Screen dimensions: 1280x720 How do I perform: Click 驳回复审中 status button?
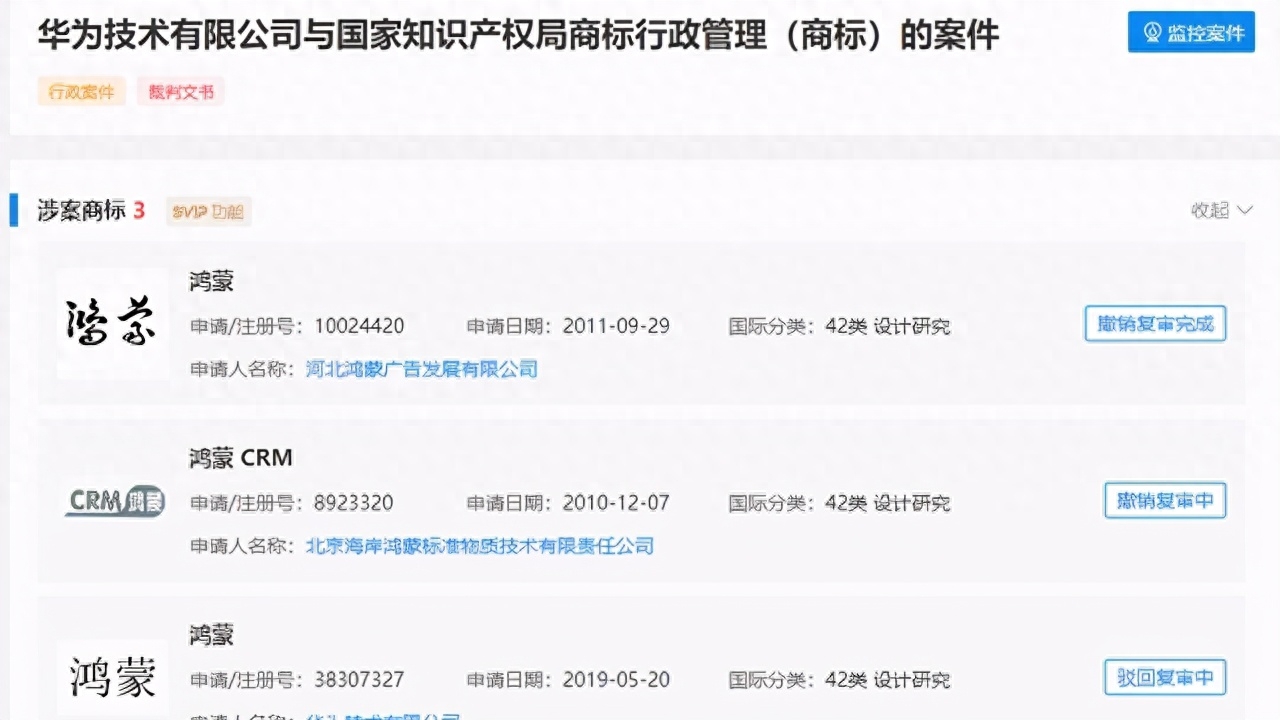(1165, 677)
